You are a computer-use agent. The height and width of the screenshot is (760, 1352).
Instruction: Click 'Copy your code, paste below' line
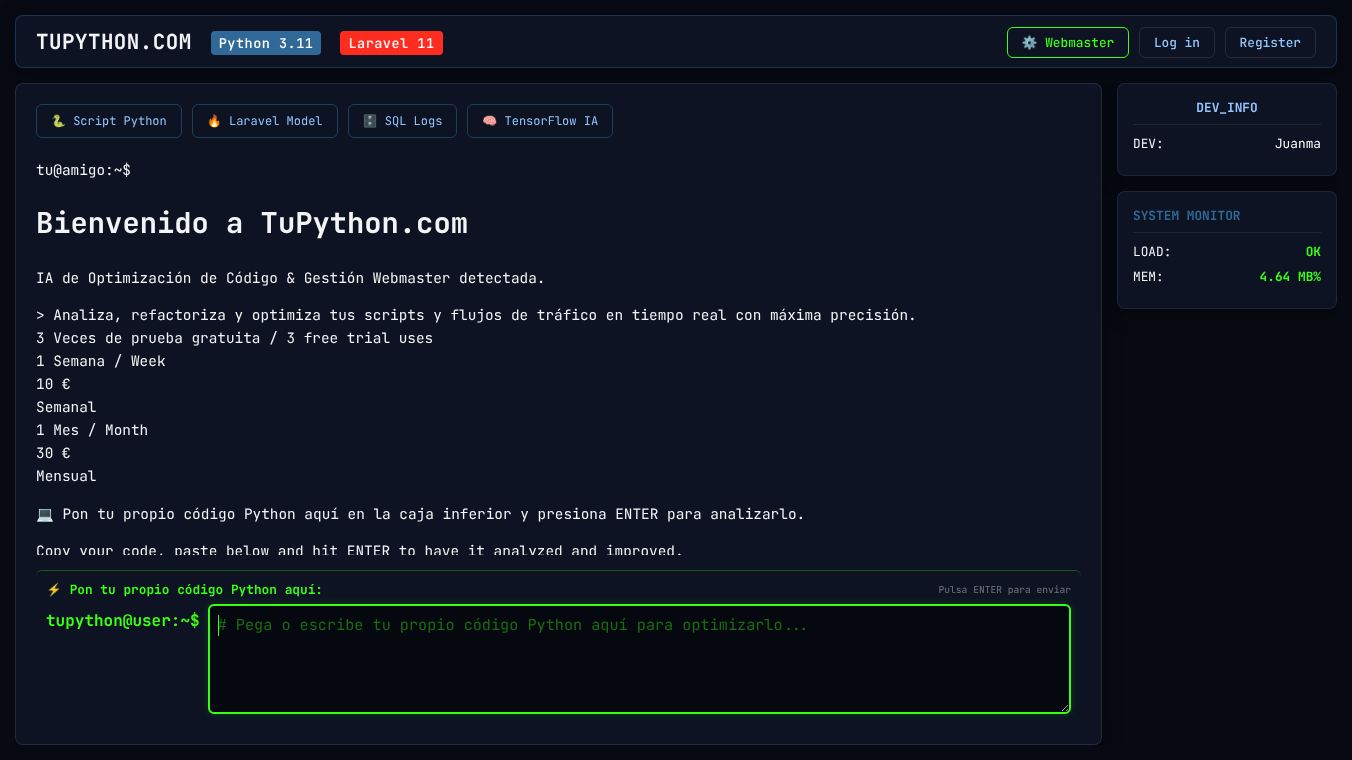pyautogui.click(x=360, y=551)
